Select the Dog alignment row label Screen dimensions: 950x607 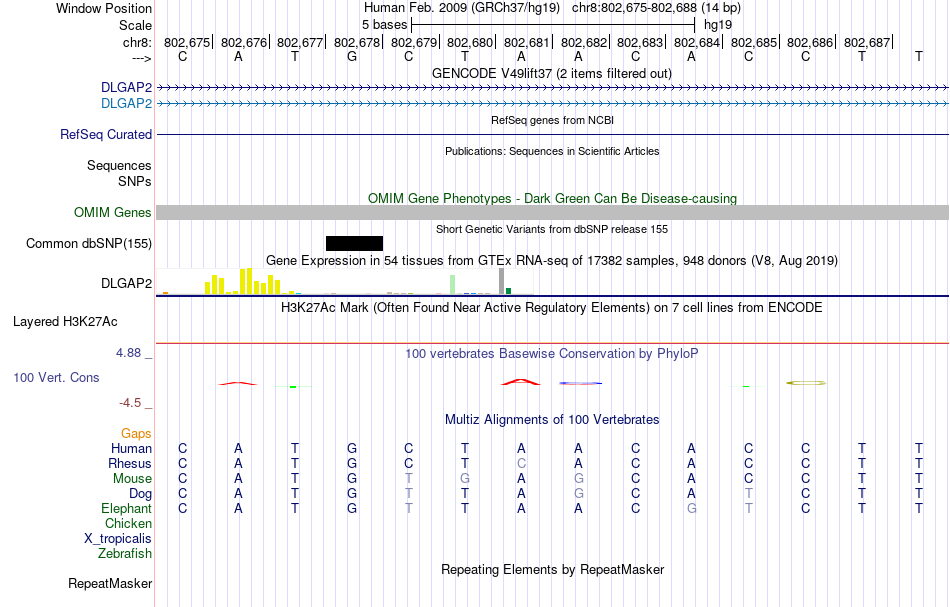pos(140,494)
